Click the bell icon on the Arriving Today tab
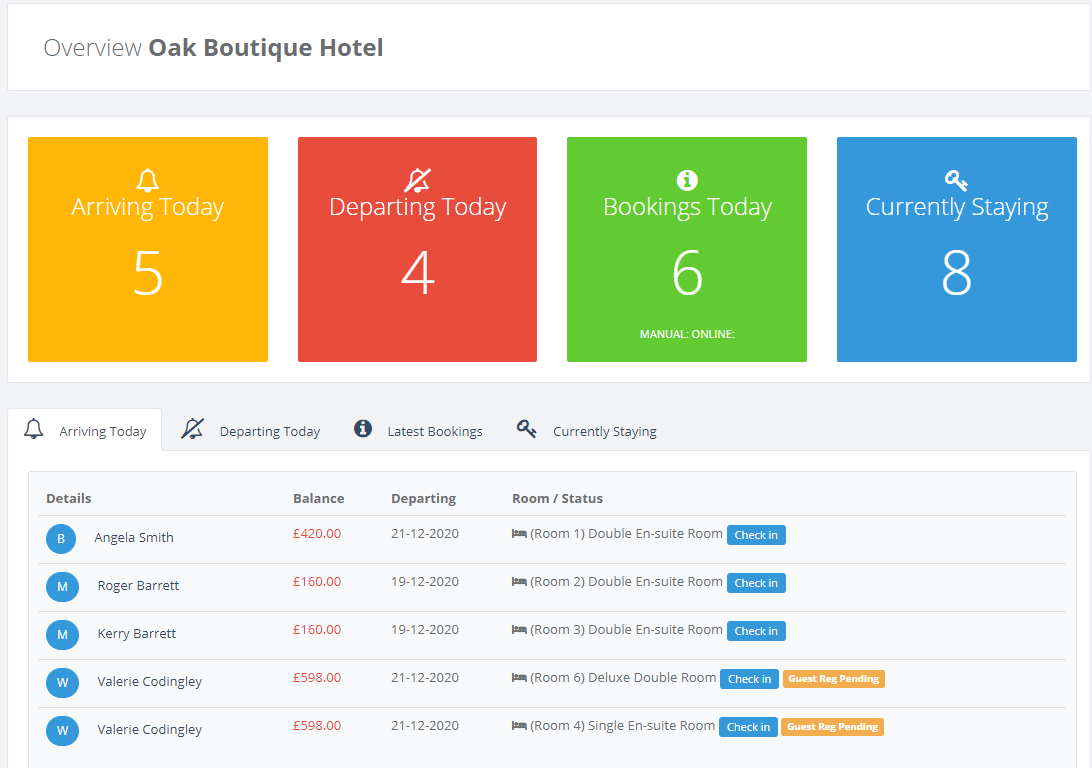Screen dimensions: 1092x768 tap(33, 429)
